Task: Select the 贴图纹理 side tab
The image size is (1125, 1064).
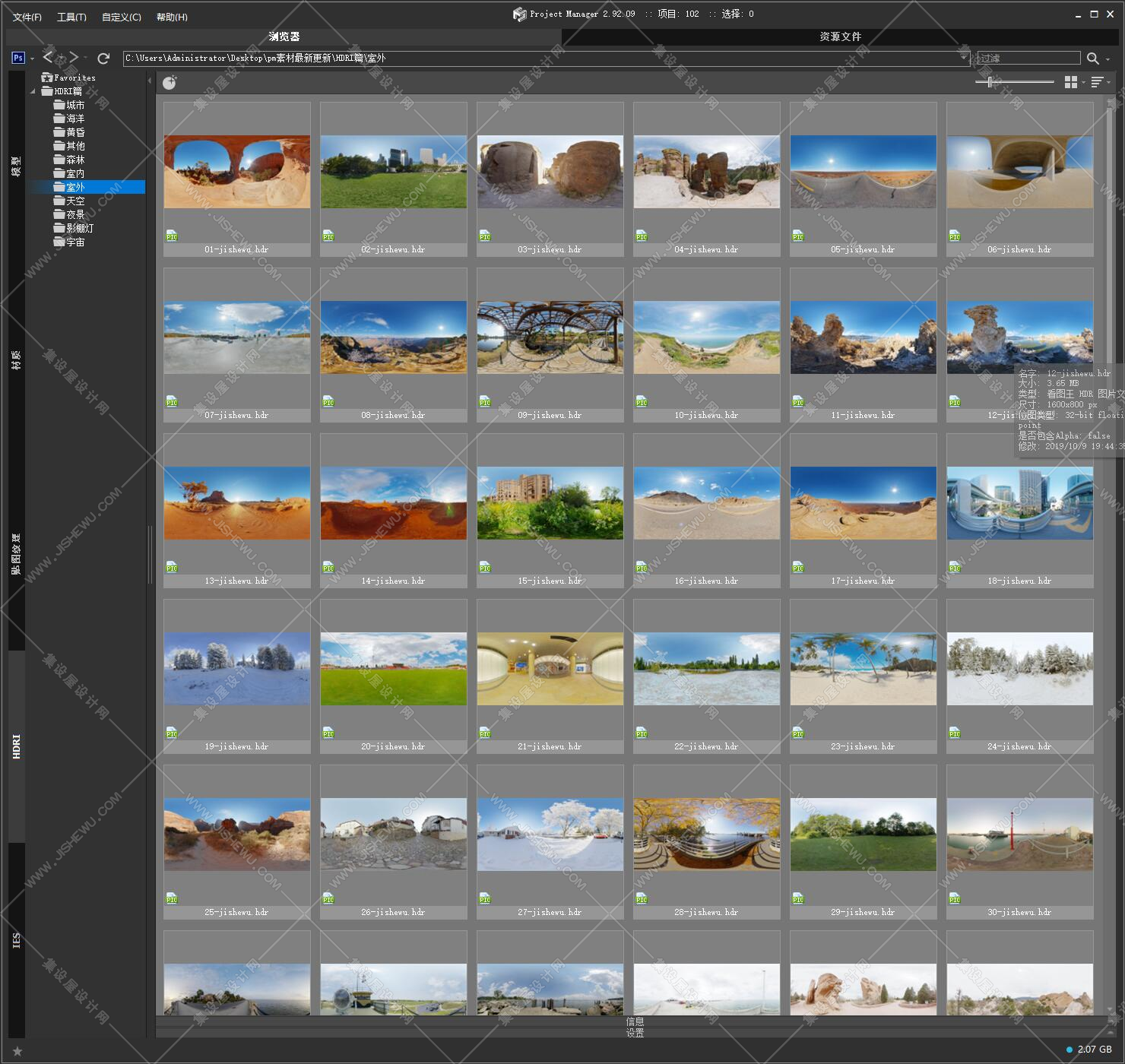Action: pyautogui.click(x=16, y=553)
